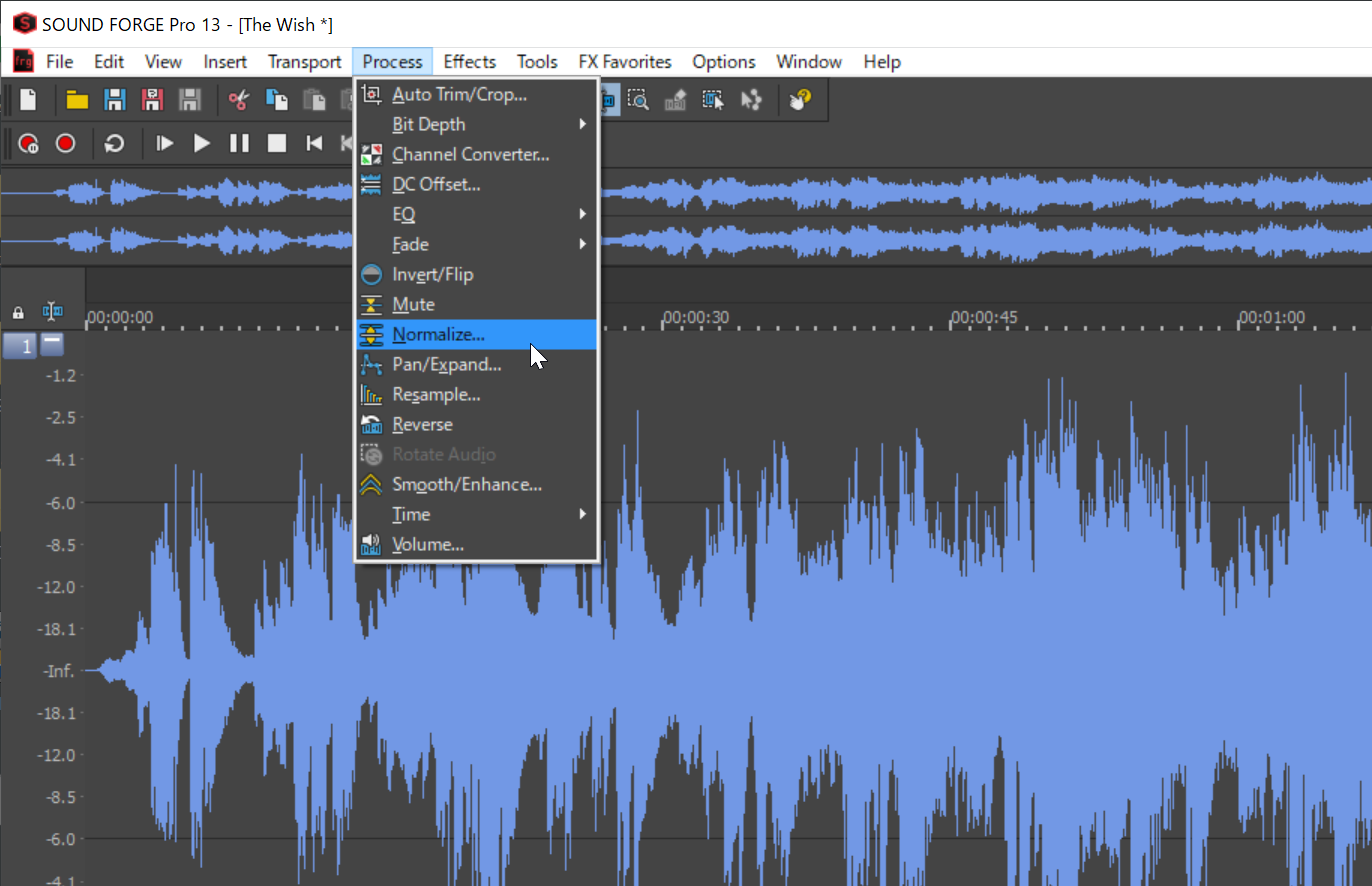This screenshot has height=886, width=1372.
Task: Click the Envelope tool icon
Action: (x=750, y=100)
